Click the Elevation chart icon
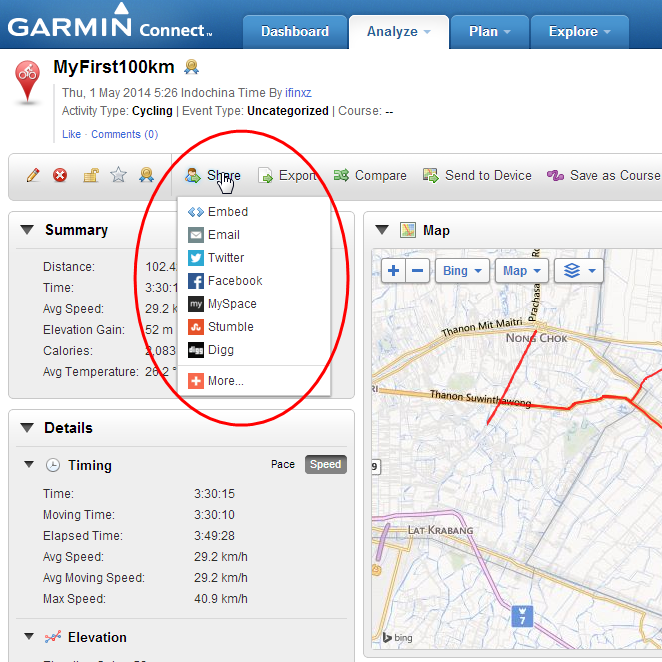The height and width of the screenshot is (662, 662). tap(53, 637)
